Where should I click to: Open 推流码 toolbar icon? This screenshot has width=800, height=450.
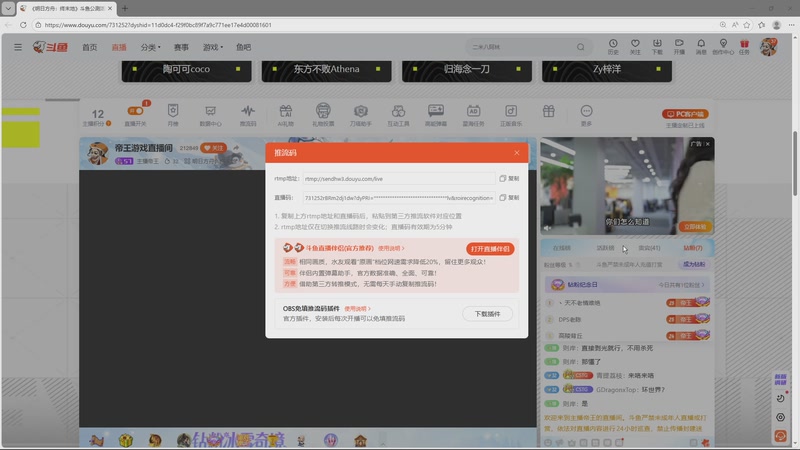click(248, 115)
